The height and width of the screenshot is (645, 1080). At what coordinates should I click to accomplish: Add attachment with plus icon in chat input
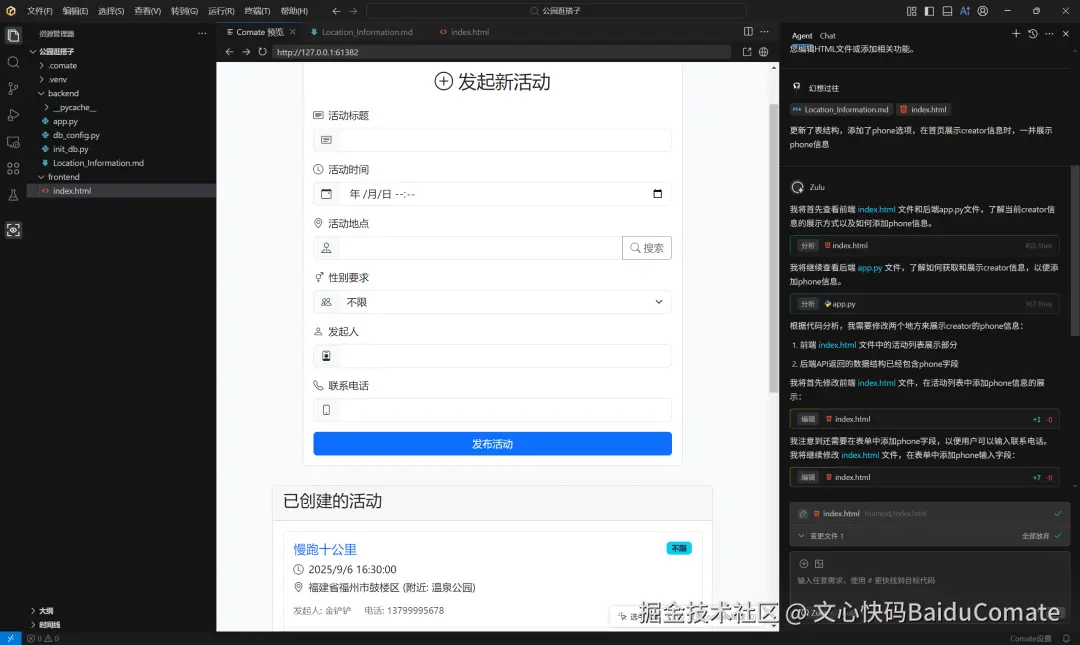pos(803,564)
